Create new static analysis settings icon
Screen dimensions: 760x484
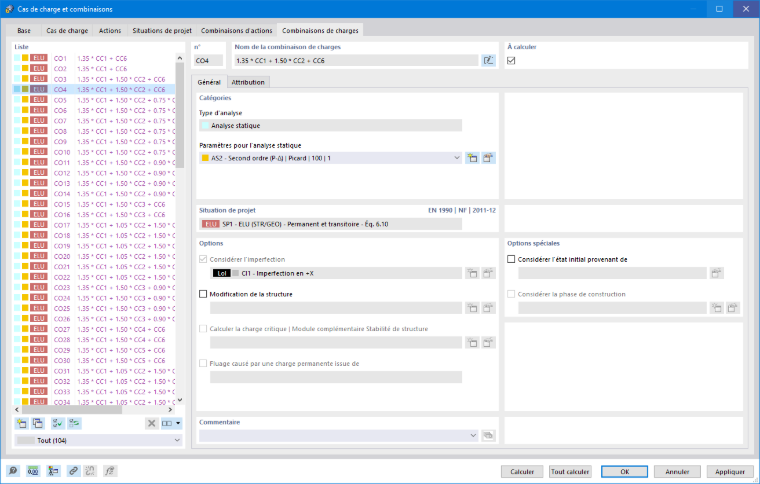[x=472, y=158]
